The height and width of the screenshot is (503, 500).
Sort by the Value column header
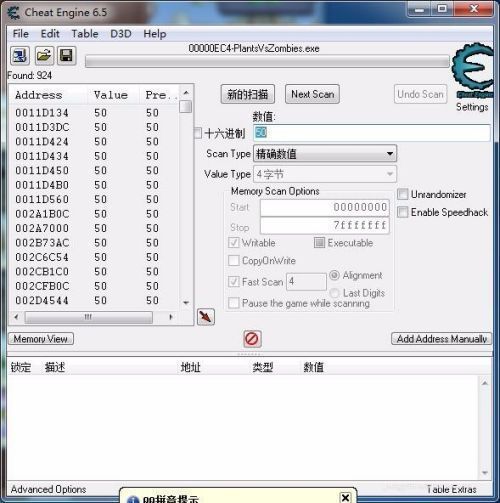tap(113, 95)
